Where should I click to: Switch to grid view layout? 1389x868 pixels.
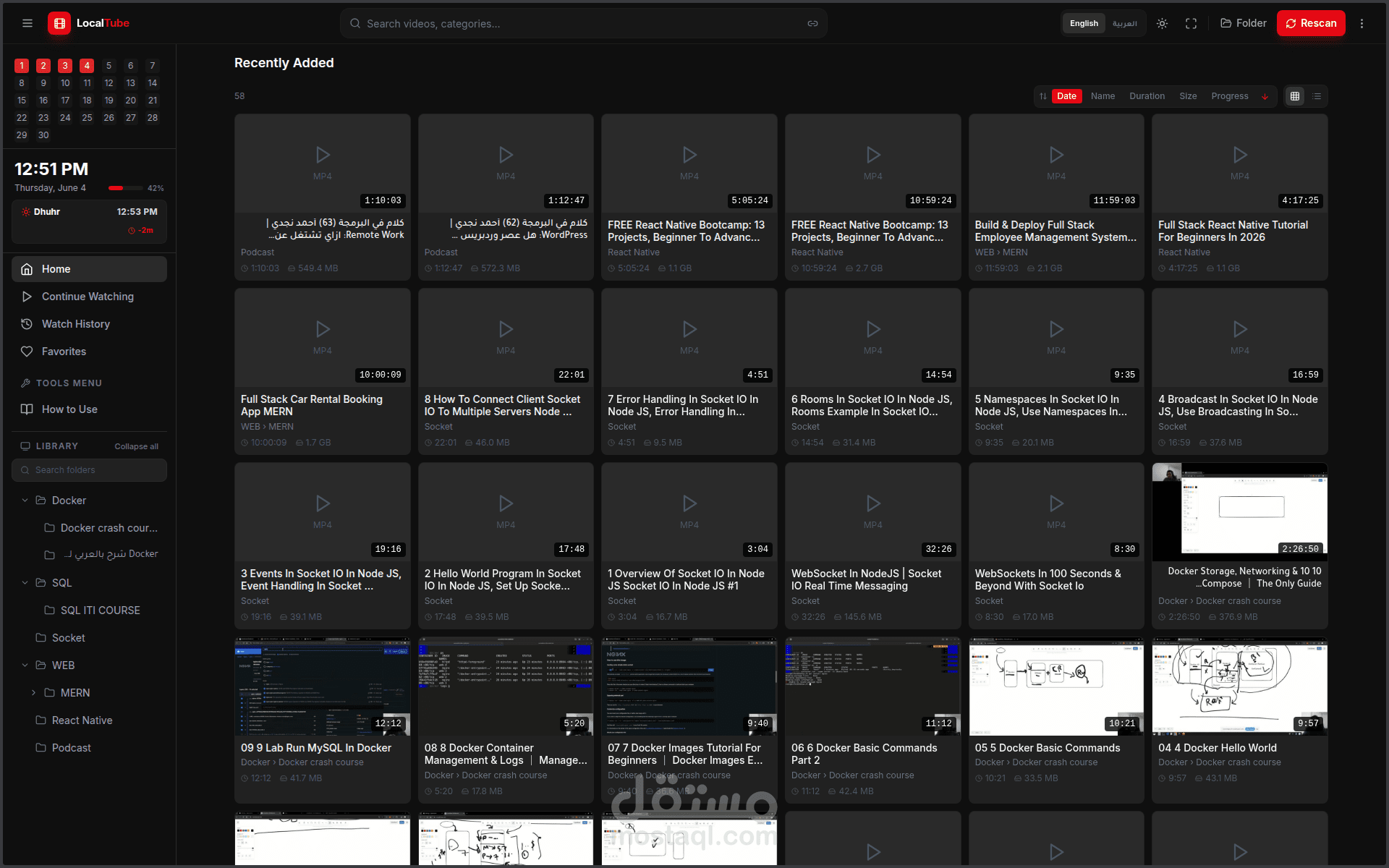(x=1295, y=96)
